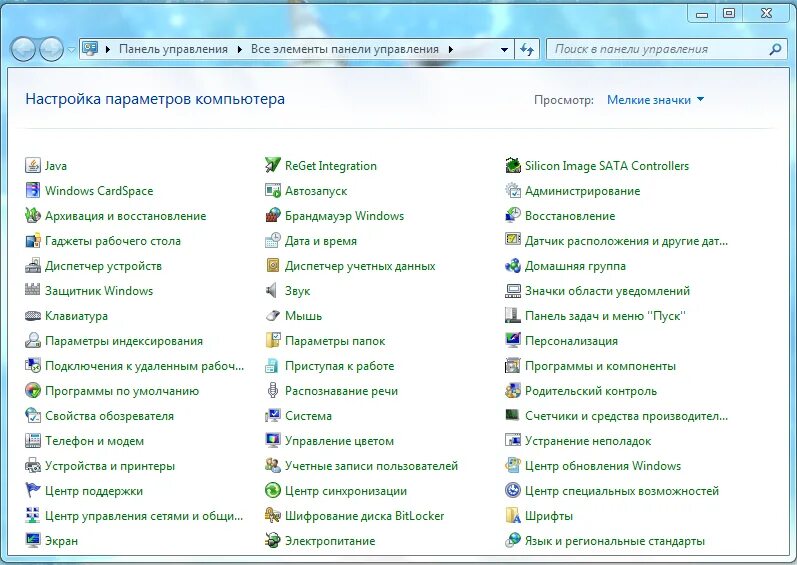Click the Брандмауэр Windows icon

click(x=273, y=215)
